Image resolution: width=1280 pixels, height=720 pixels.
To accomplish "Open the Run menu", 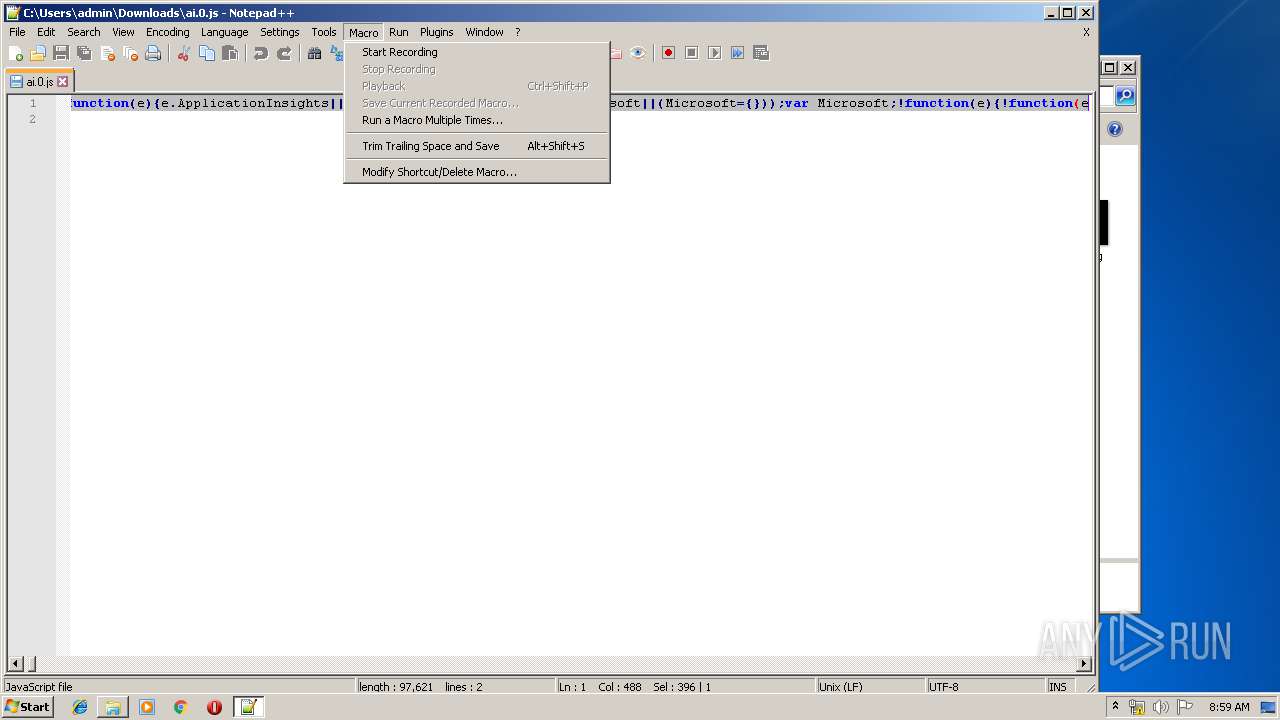I will (x=399, y=32).
